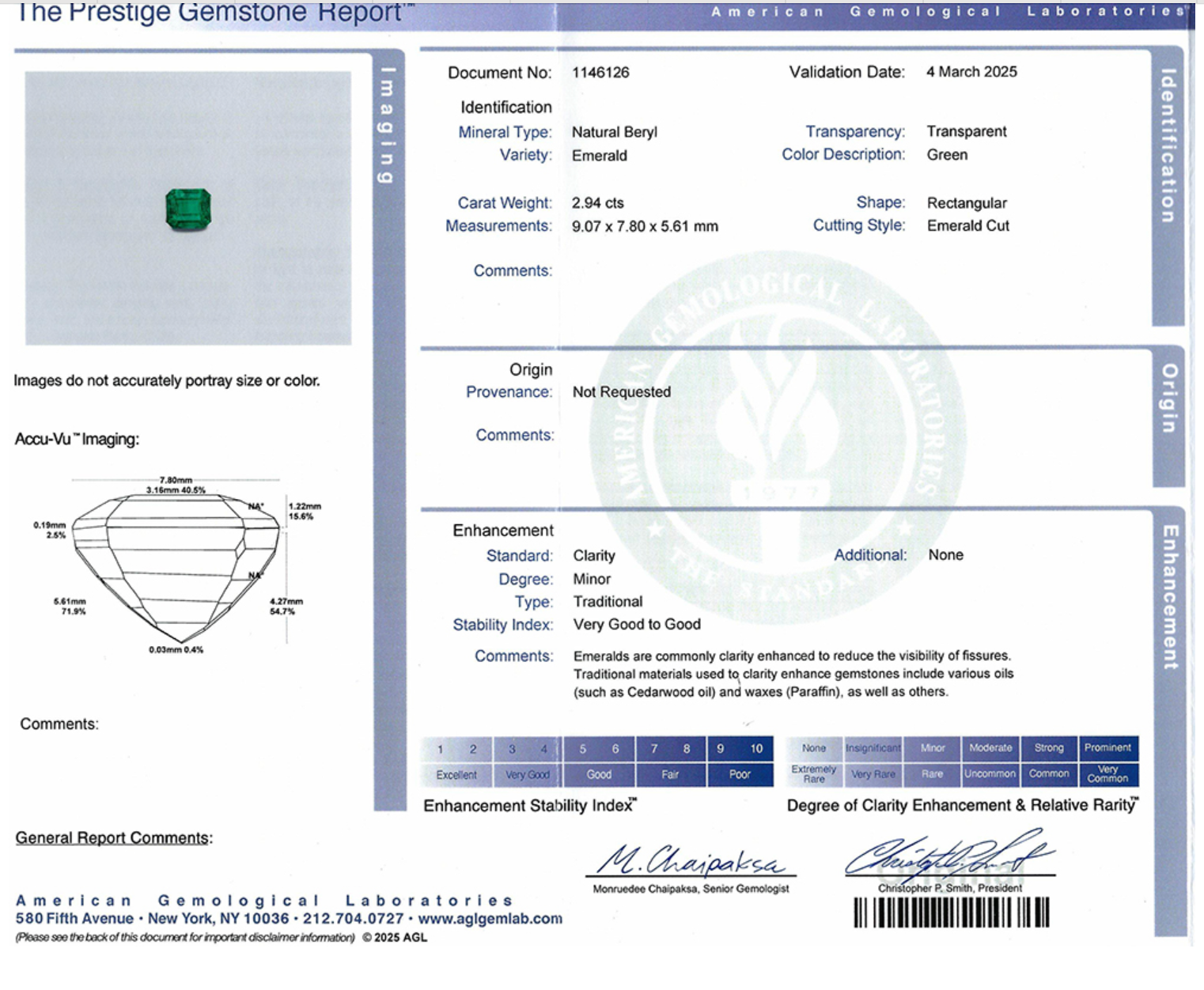Image resolution: width=1204 pixels, height=990 pixels.
Task: Click the "Poor" cell in stability scale
Action: point(740,775)
